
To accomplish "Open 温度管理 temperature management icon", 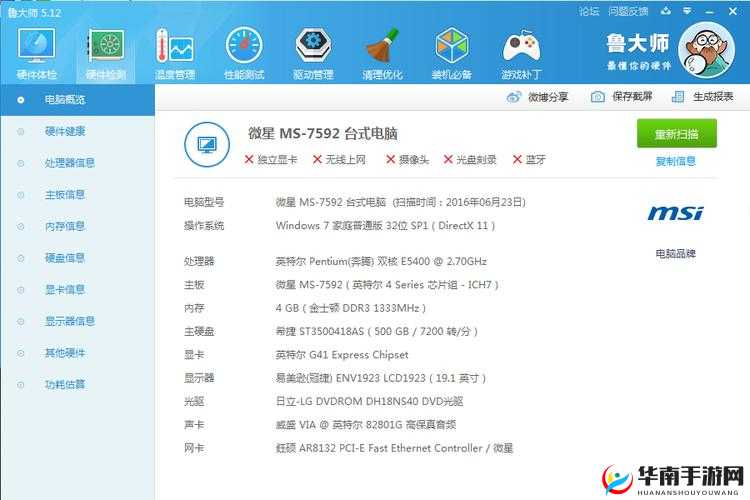I will click(x=175, y=46).
